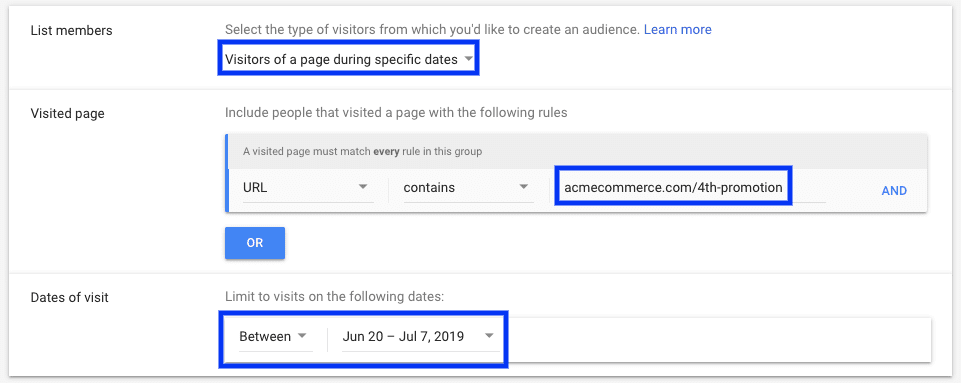Image resolution: width=961 pixels, height=383 pixels.
Task: Click the arrow icon next to 'Between'
Action: [x=302, y=336]
